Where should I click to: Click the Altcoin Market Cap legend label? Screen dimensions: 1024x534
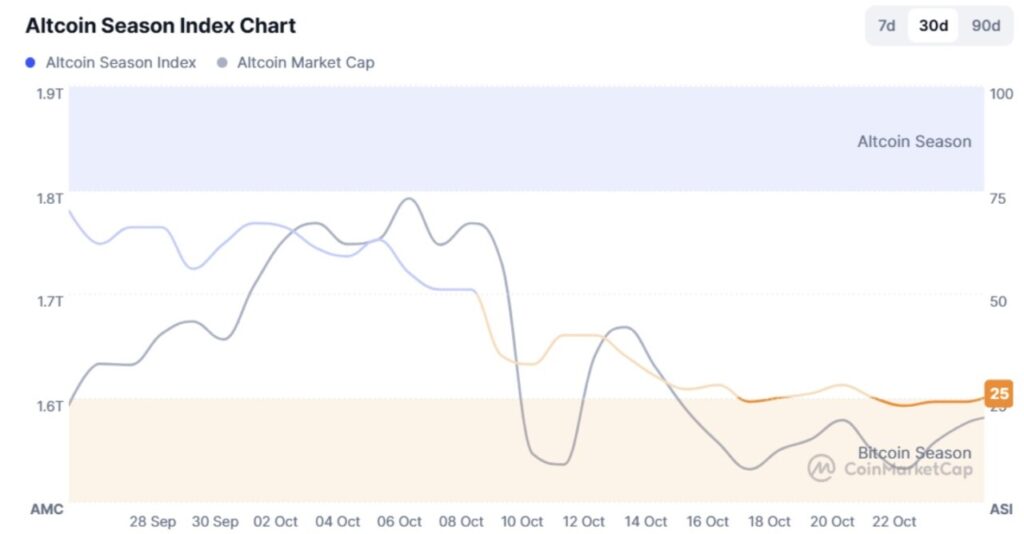[x=305, y=63]
